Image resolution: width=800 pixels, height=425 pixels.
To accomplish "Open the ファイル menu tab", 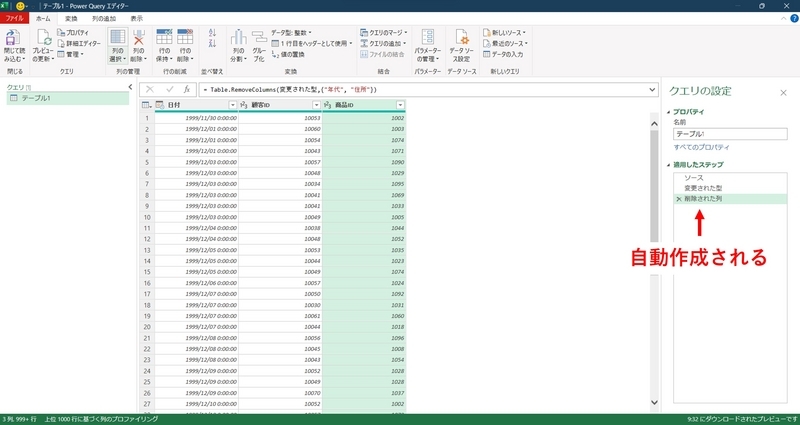I will click(x=14, y=18).
